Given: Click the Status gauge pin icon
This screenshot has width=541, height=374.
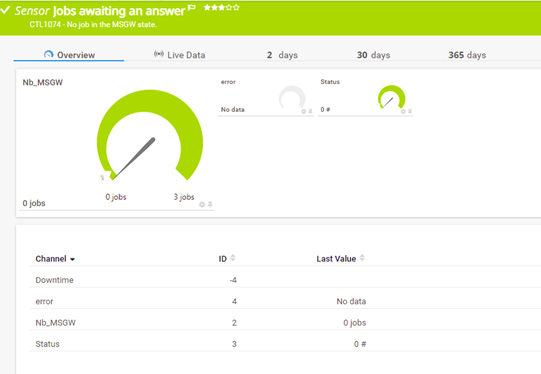Looking at the screenshot, I should tap(410, 111).
